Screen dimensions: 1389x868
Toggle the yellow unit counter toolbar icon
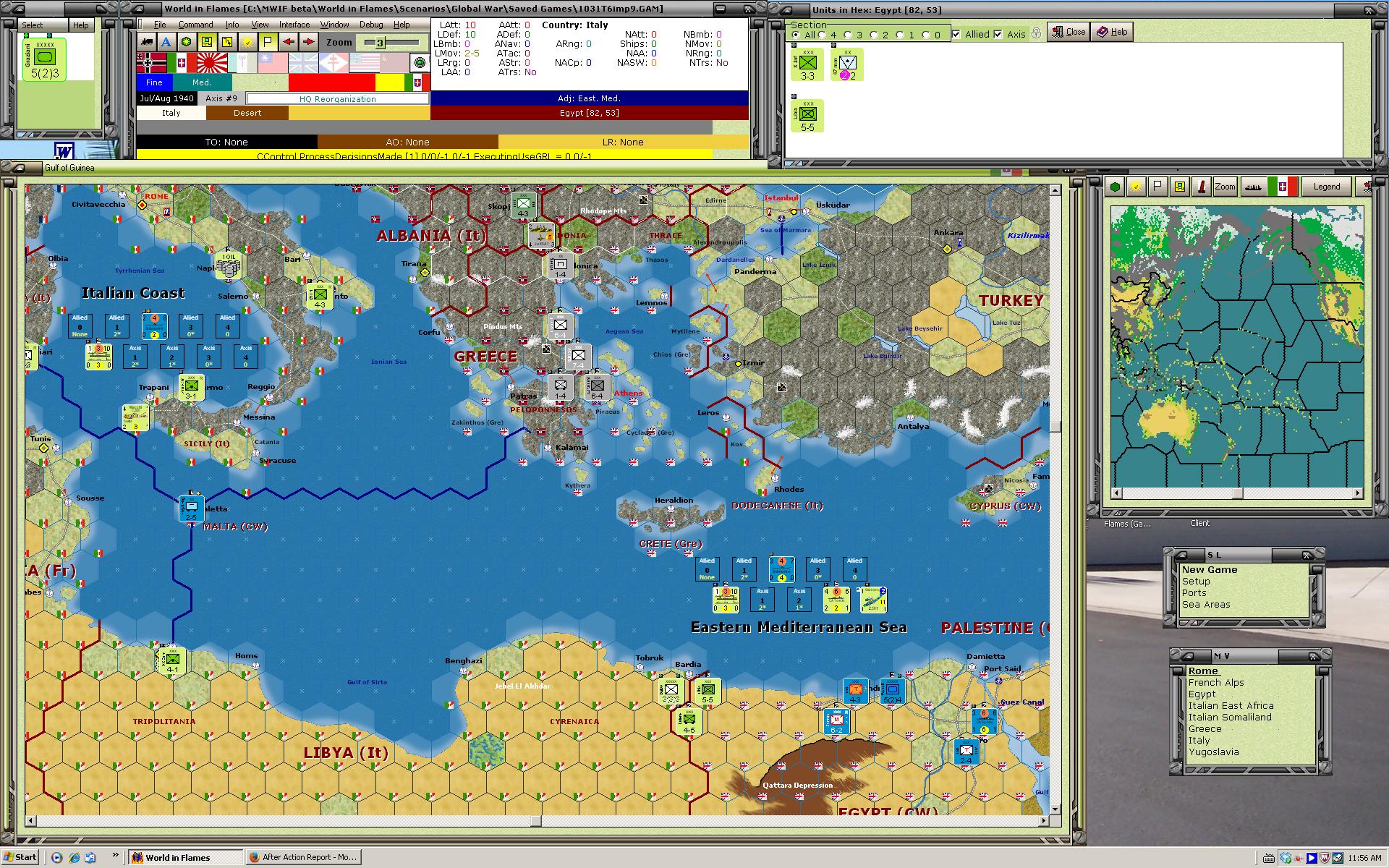[x=207, y=42]
